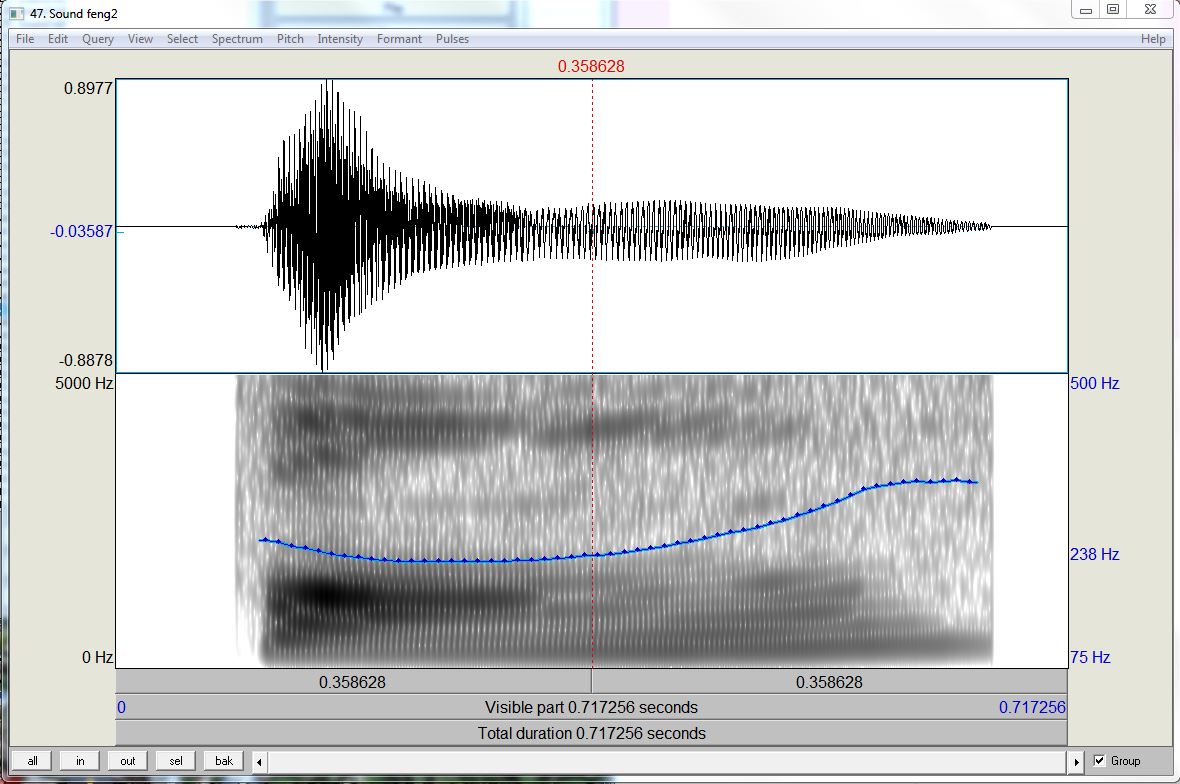Open the Intensity menu
Image resolution: width=1180 pixels, height=784 pixels.
click(x=339, y=38)
